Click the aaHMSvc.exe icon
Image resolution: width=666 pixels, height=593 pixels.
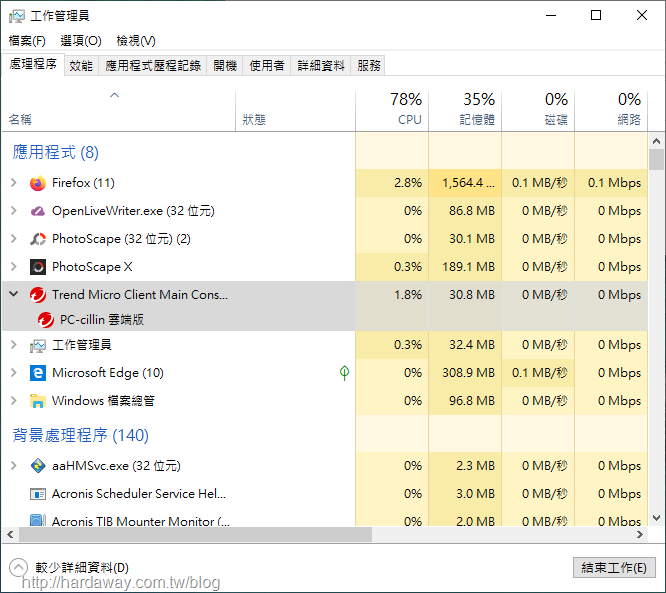(x=38, y=466)
